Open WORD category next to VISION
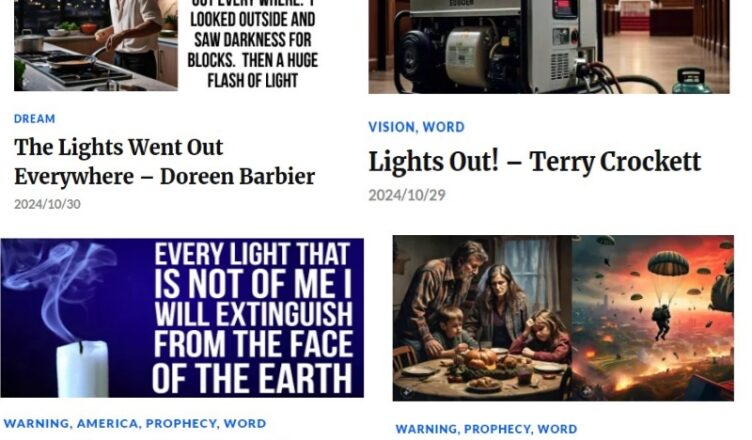 [444, 127]
